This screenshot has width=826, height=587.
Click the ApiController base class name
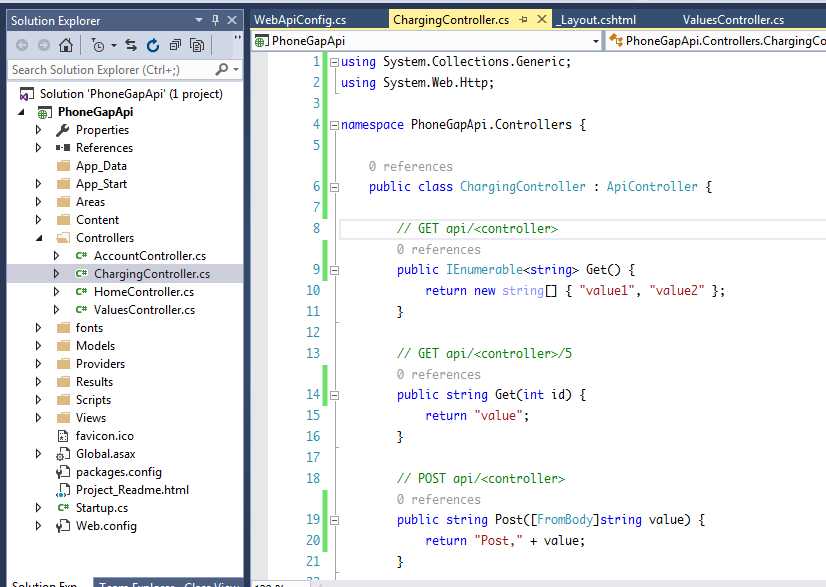(652, 187)
